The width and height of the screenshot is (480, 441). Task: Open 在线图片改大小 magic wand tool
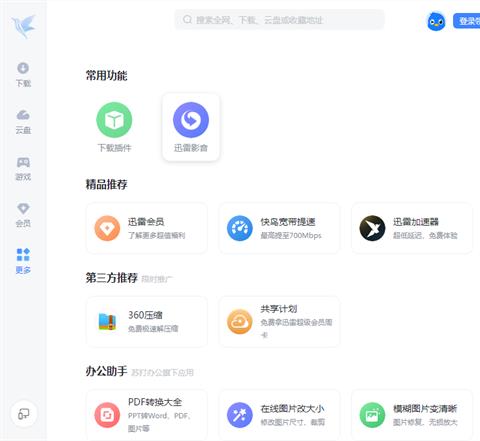coord(279,415)
